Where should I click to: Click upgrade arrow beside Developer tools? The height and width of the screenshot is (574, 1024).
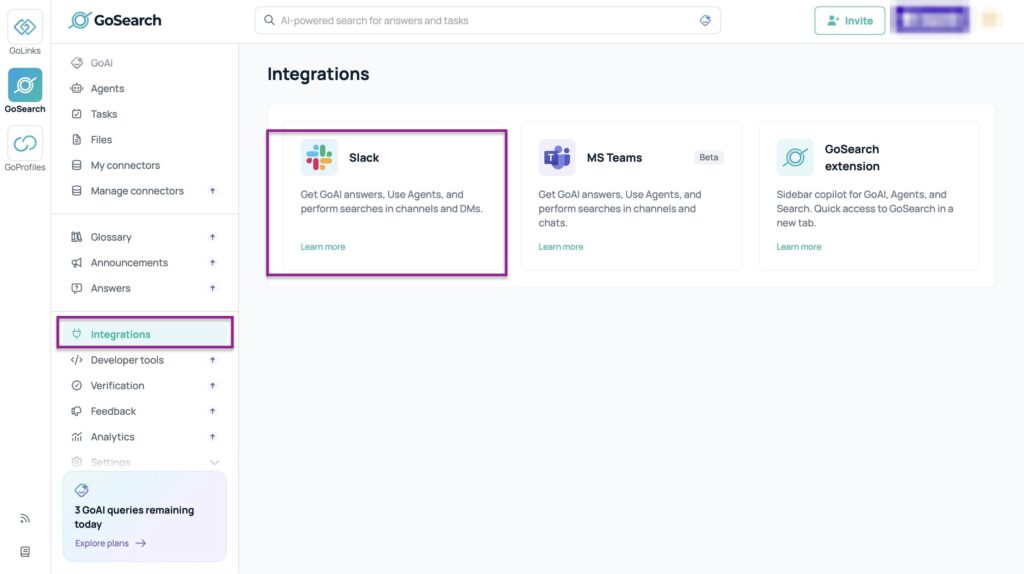(x=212, y=360)
